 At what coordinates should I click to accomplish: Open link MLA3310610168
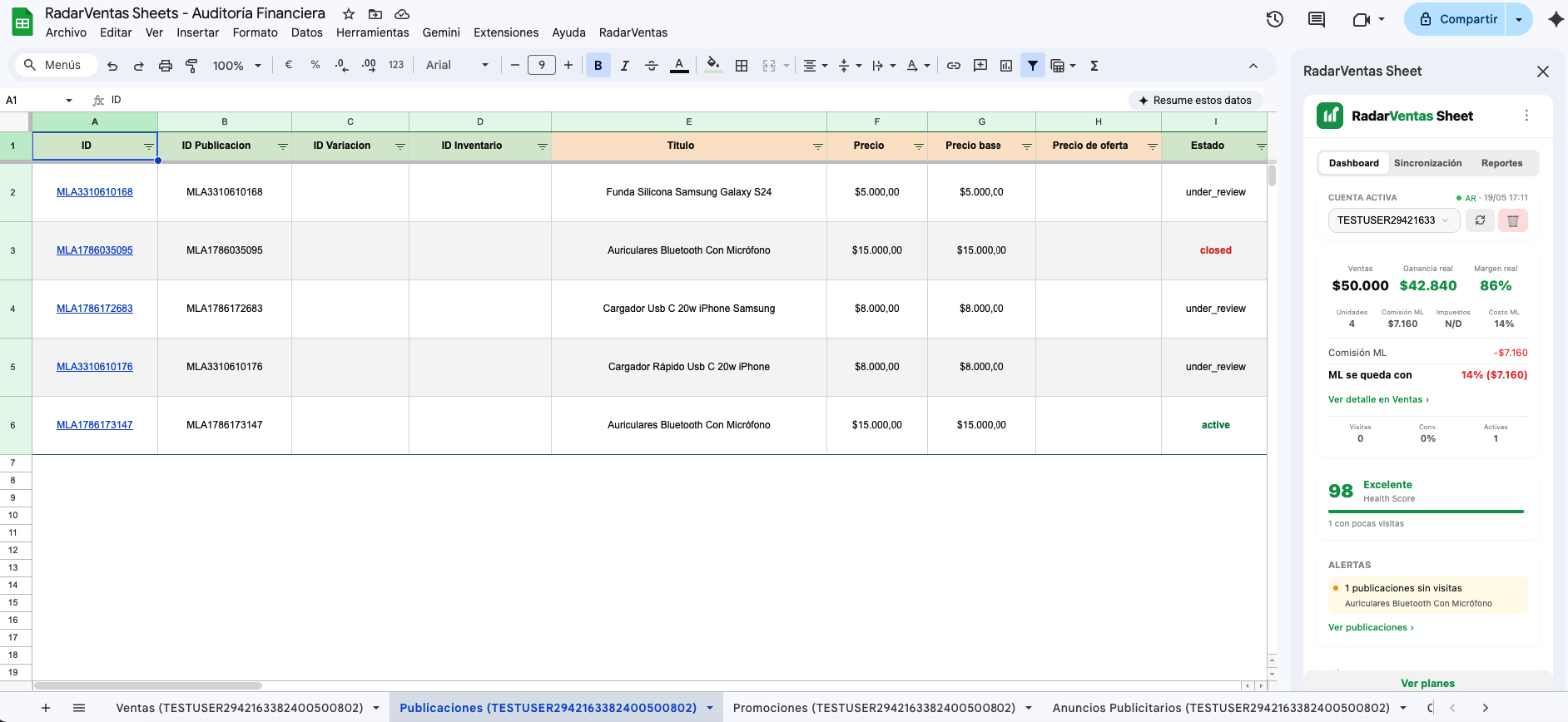point(95,192)
